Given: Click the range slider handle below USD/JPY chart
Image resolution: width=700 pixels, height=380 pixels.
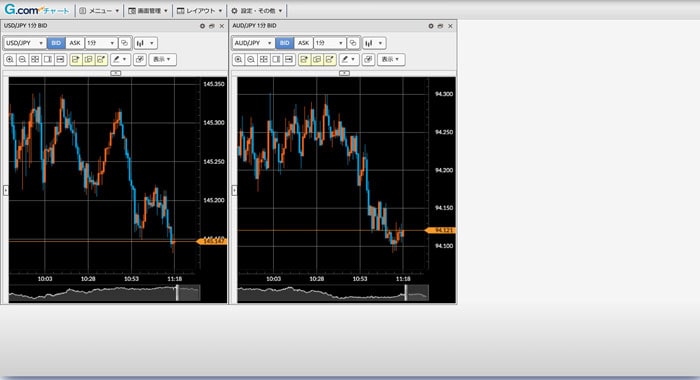Looking at the screenshot, I should tap(177, 293).
